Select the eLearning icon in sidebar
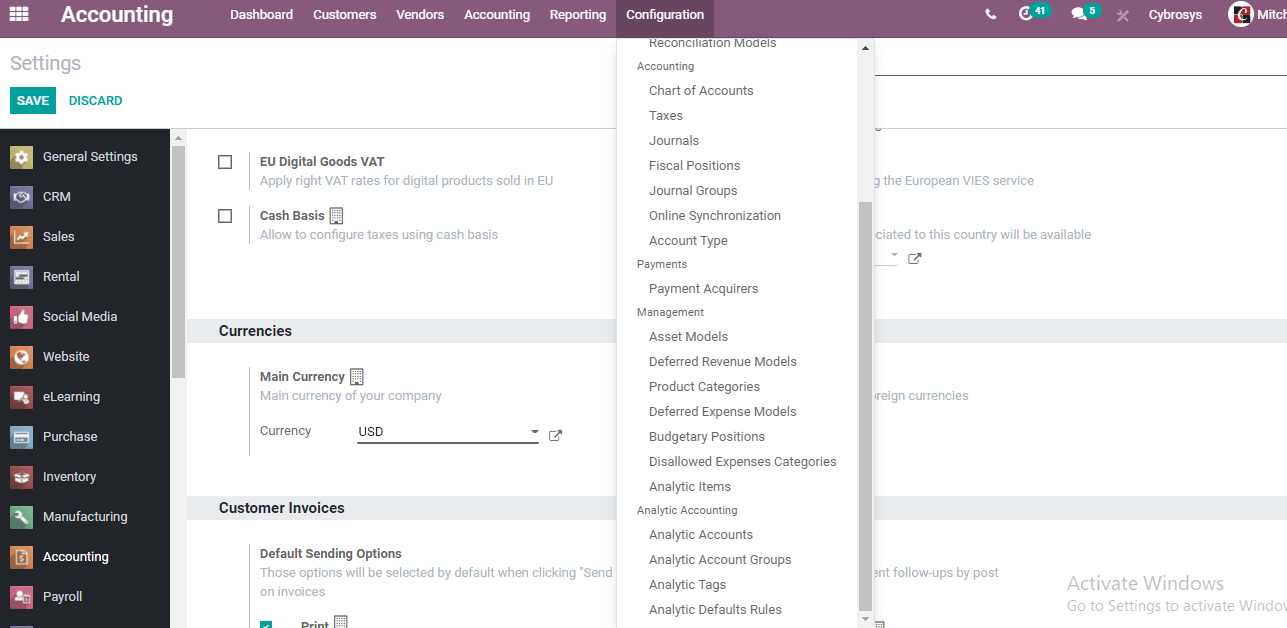 22,397
